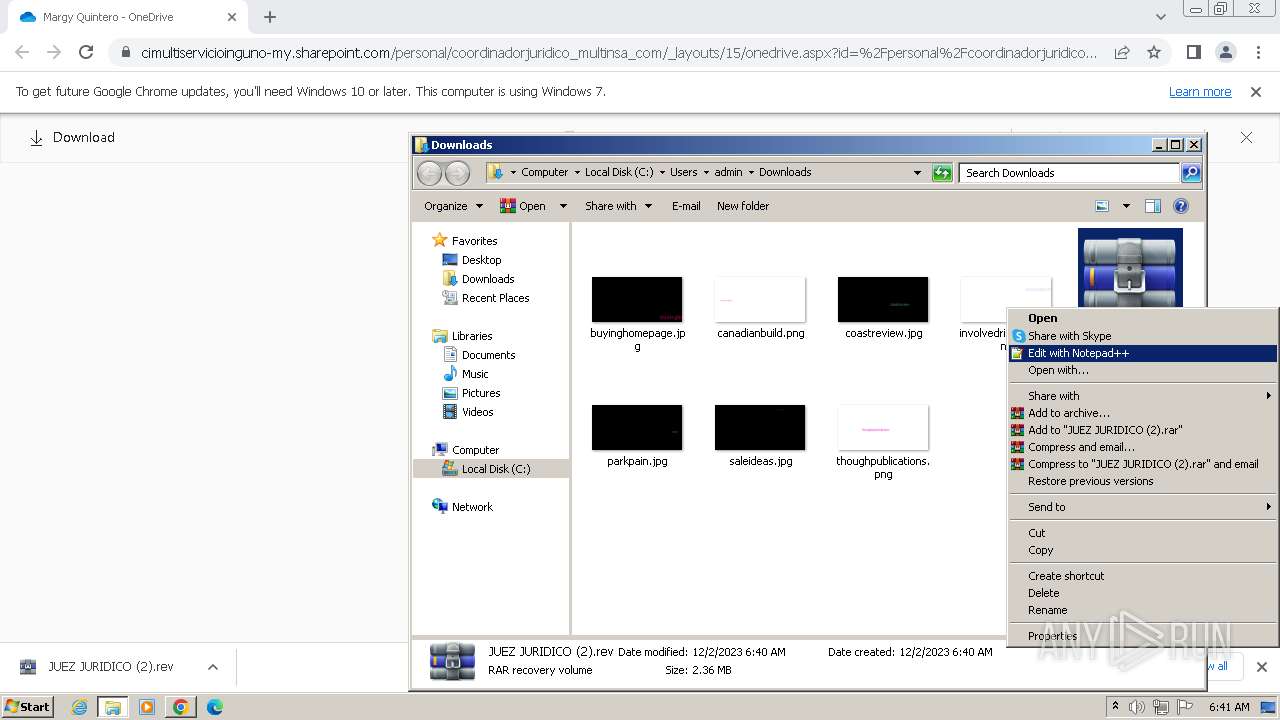Click the Chrome back arrow
This screenshot has width=1280, height=720.
coord(22,52)
